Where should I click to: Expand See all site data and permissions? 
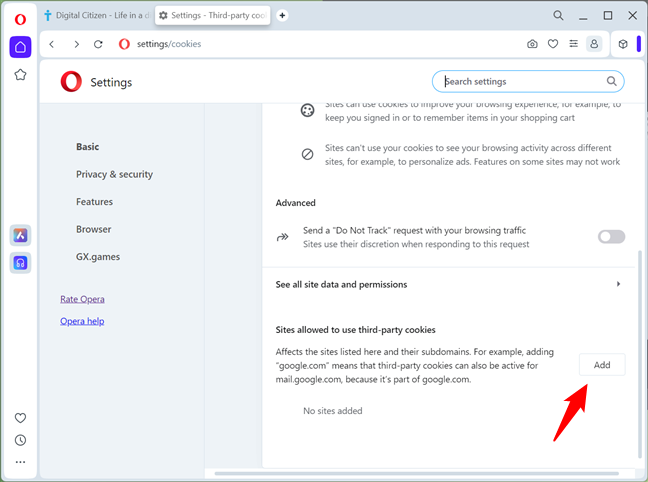click(x=449, y=284)
